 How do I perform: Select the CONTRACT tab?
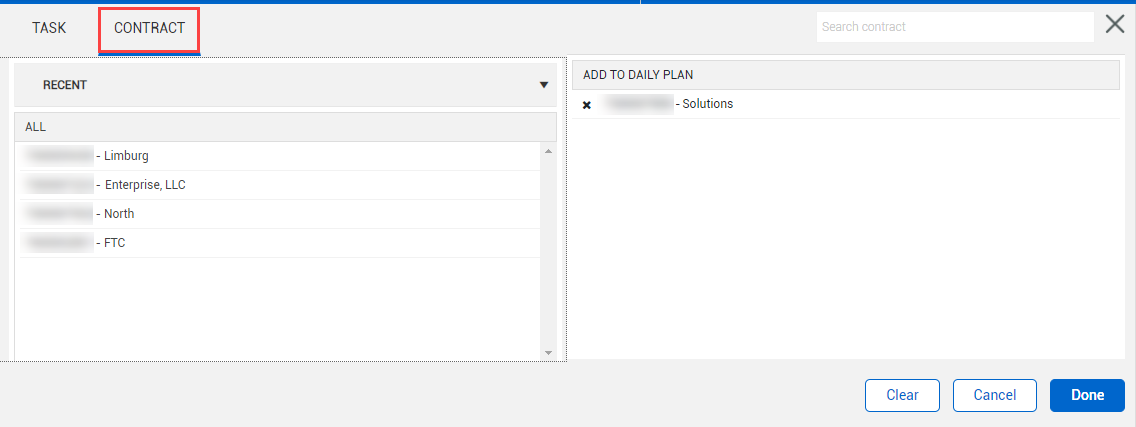pos(150,28)
